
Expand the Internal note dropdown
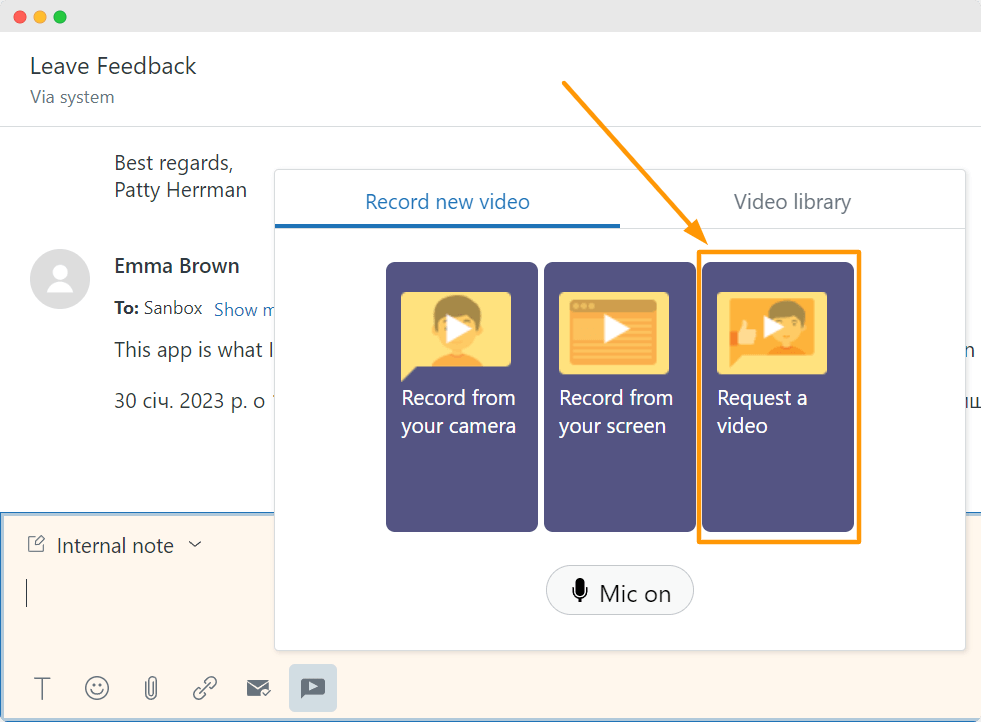click(x=195, y=544)
